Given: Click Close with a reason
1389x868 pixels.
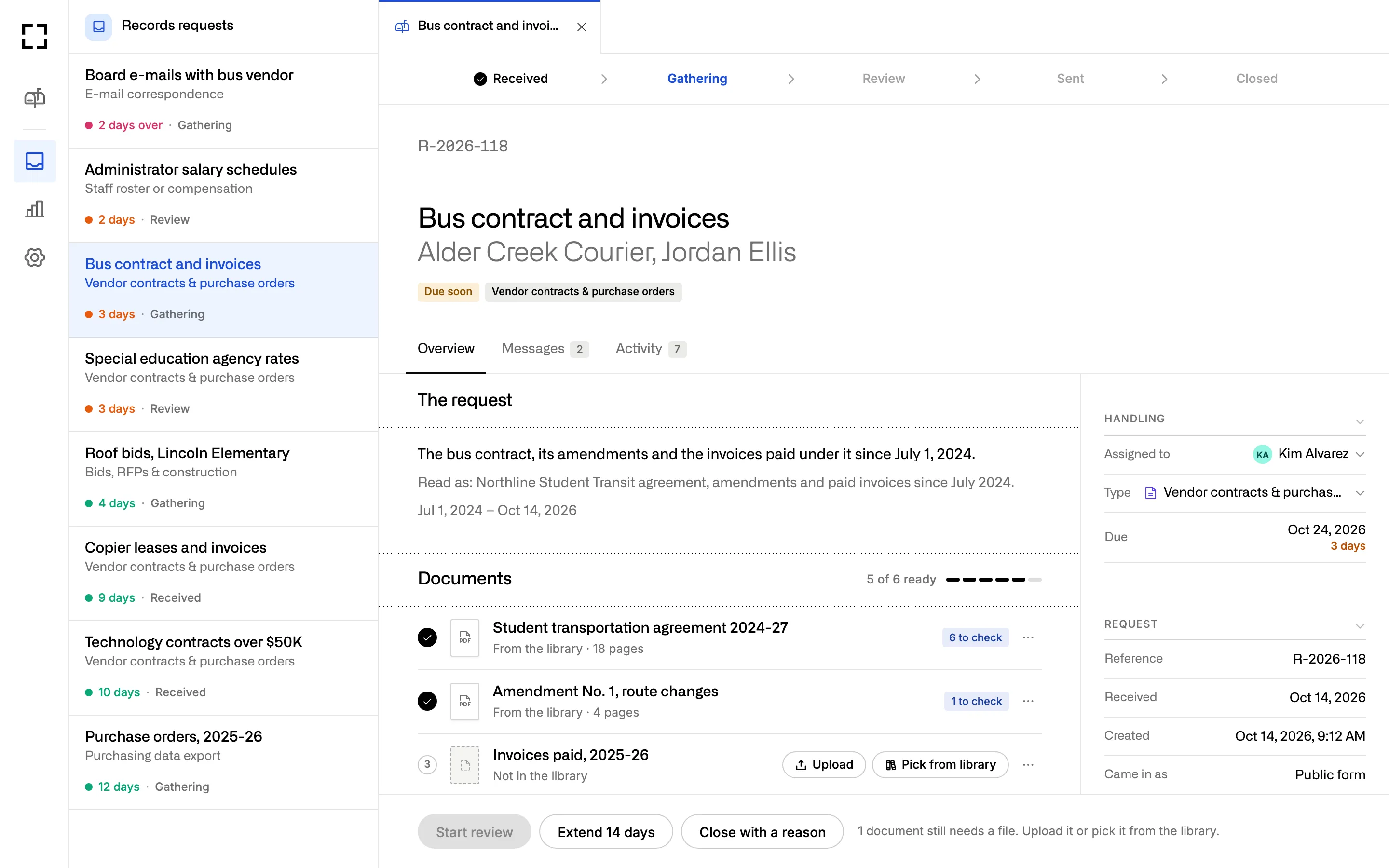Looking at the screenshot, I should [x=762, y=831].
